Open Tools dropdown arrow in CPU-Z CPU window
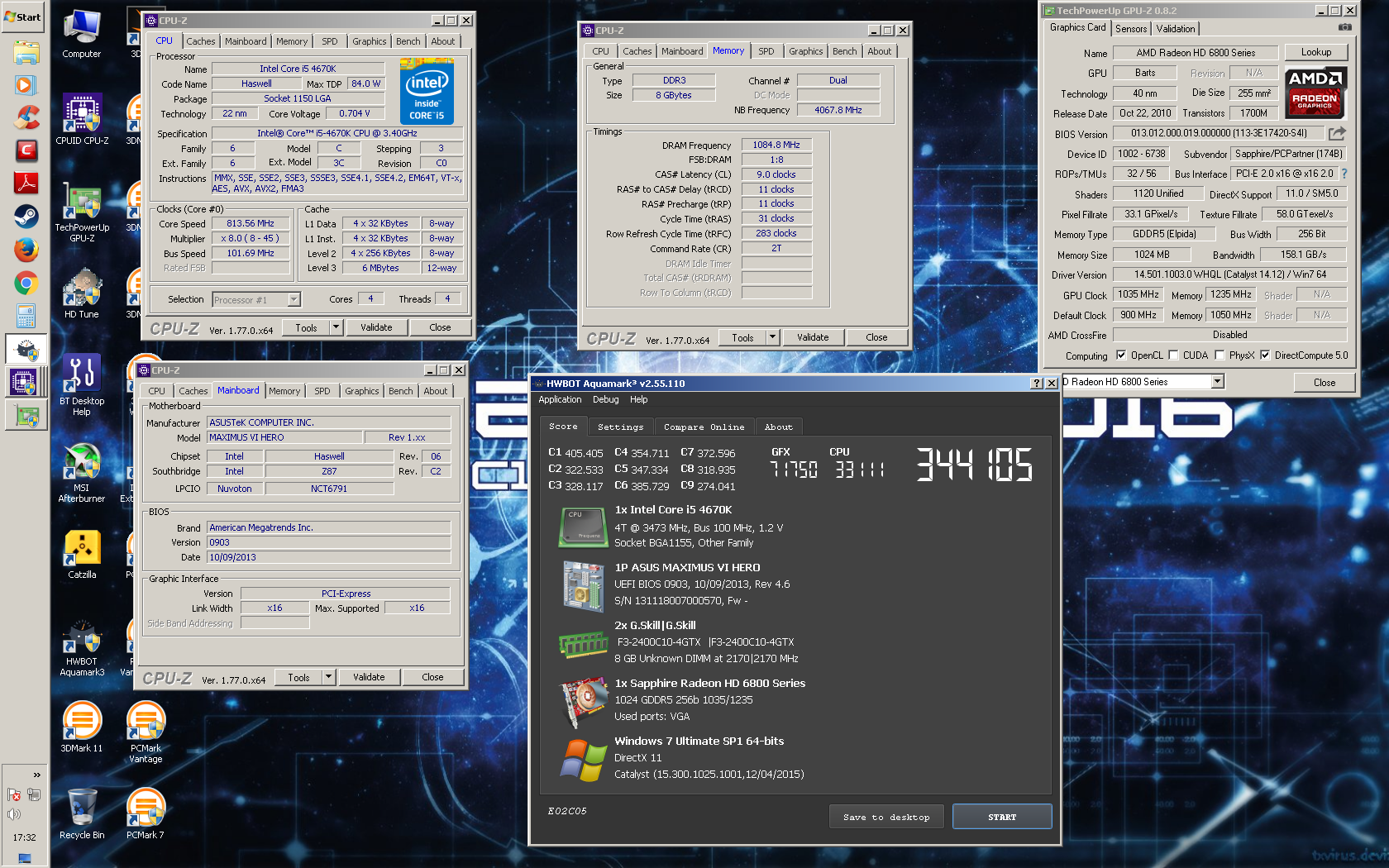Screen dimensions: 1389x868 [336, 327]
